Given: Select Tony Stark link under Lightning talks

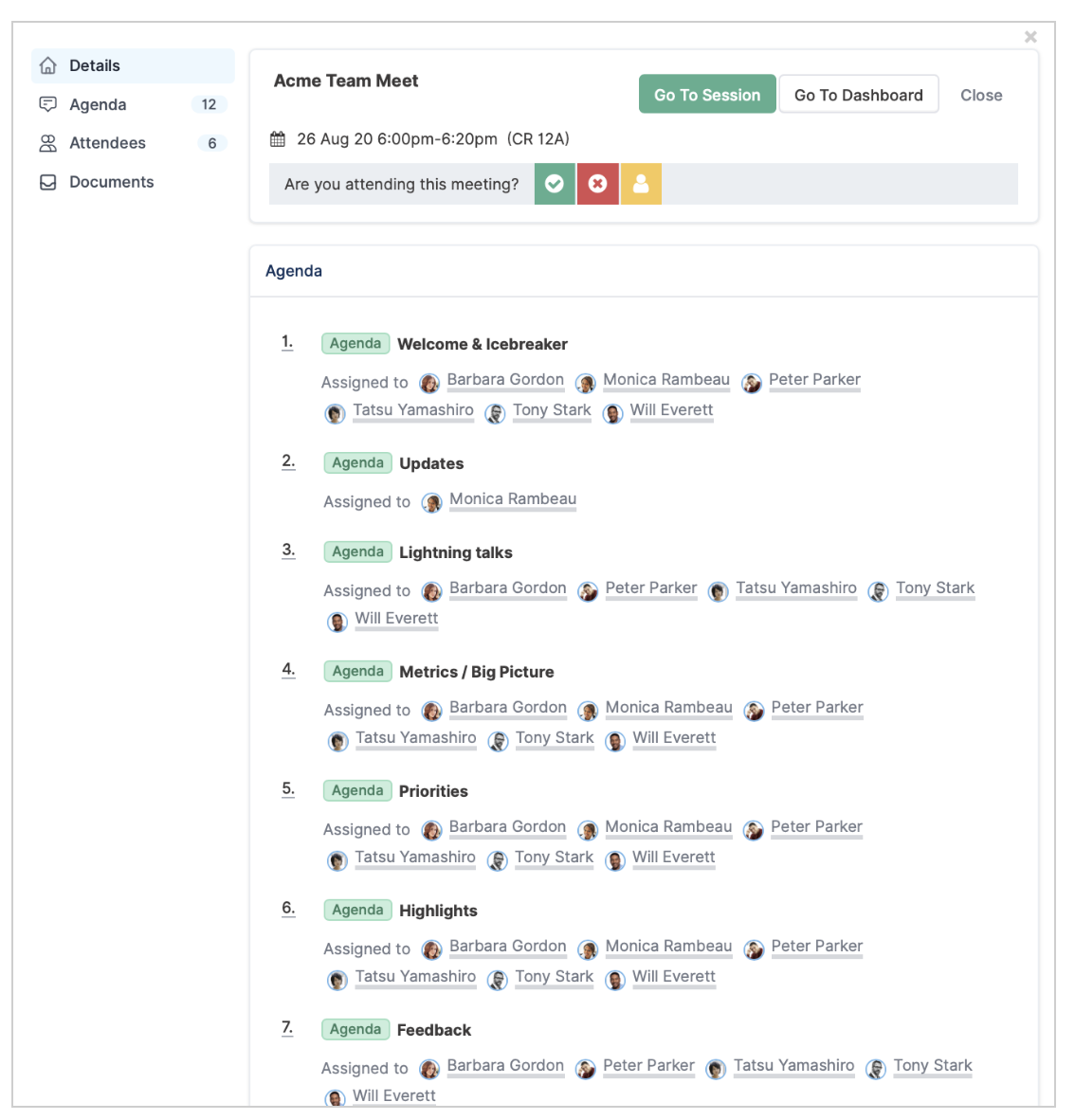Looking at the screenshot, I should (935, 588).
